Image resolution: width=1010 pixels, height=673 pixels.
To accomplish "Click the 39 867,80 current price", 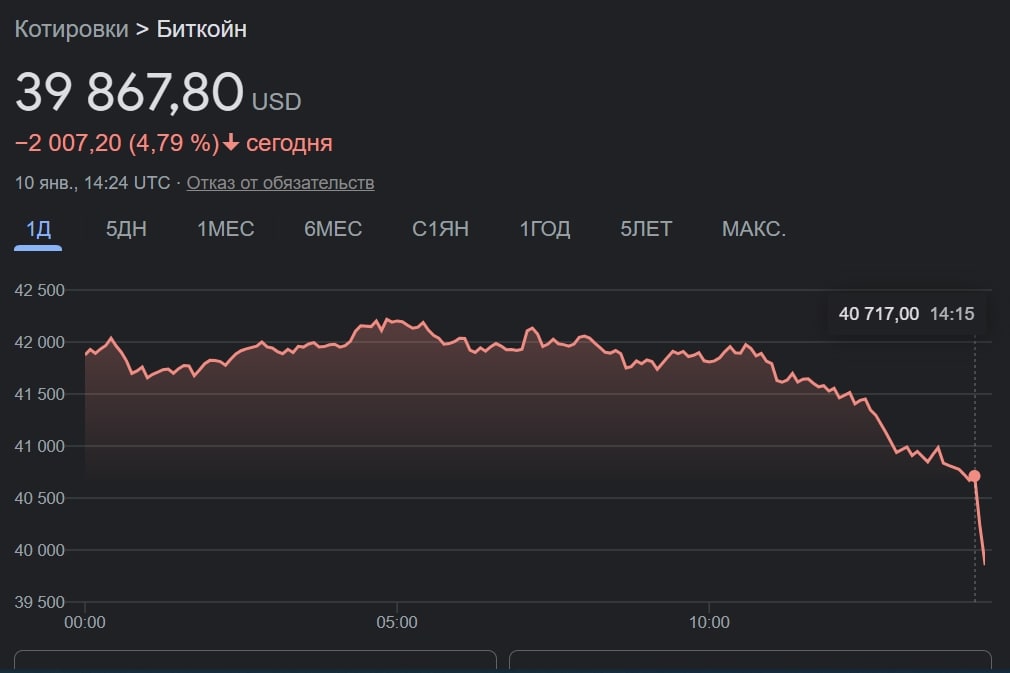I will point(129,93).
